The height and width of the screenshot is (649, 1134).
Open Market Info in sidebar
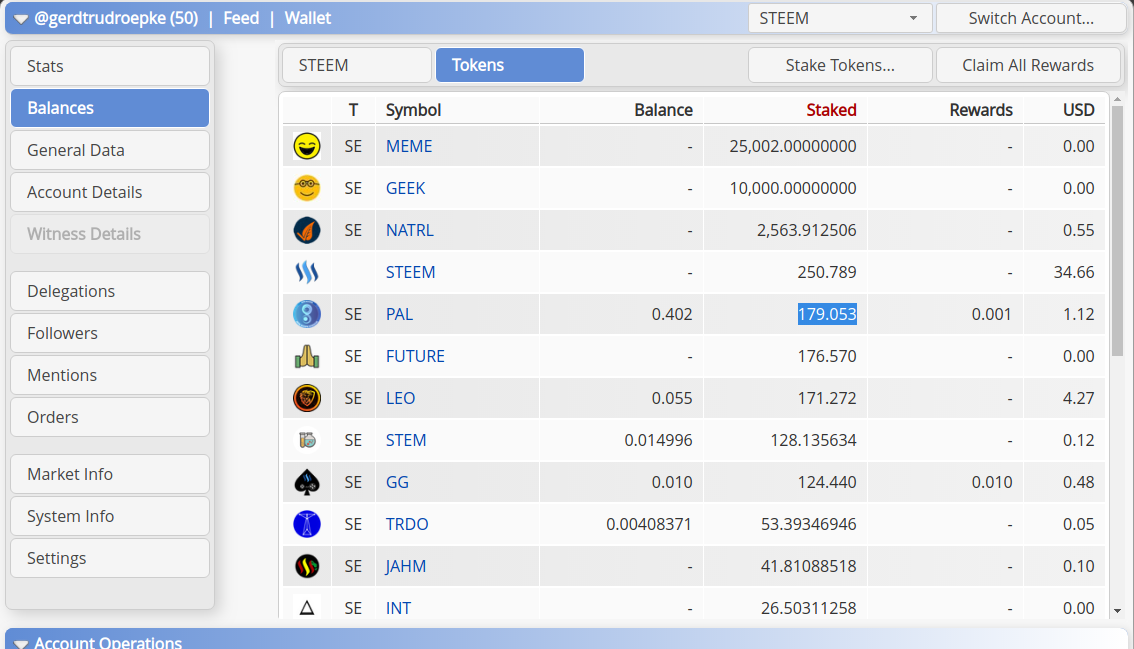(110, 474)
